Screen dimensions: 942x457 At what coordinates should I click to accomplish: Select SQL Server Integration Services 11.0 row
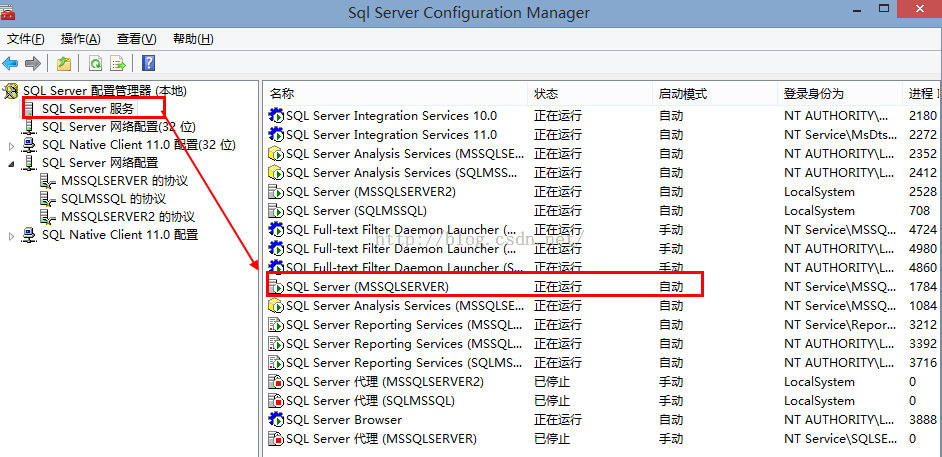point(391,135)
